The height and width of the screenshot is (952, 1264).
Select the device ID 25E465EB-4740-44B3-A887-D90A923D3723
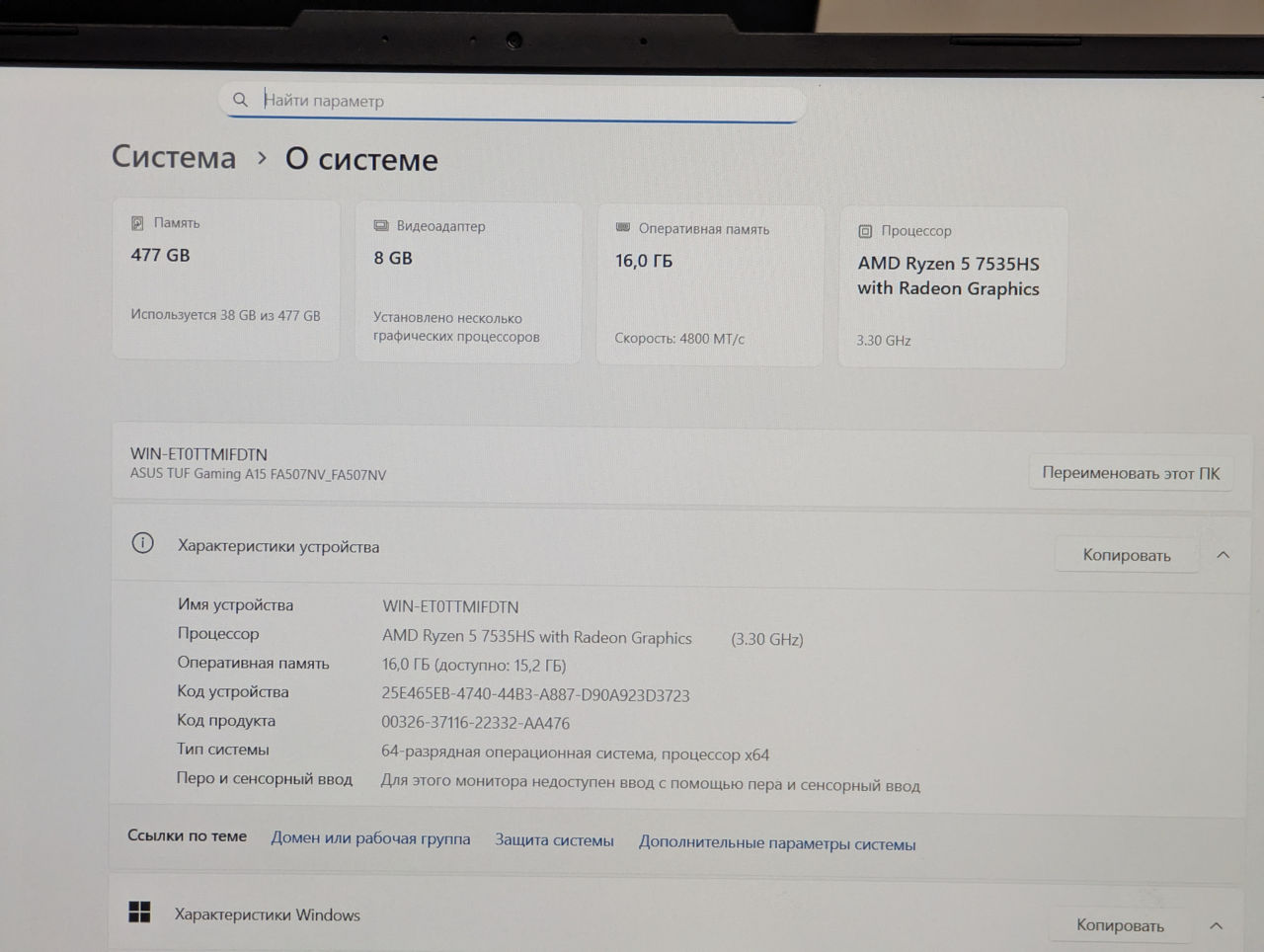535,695
